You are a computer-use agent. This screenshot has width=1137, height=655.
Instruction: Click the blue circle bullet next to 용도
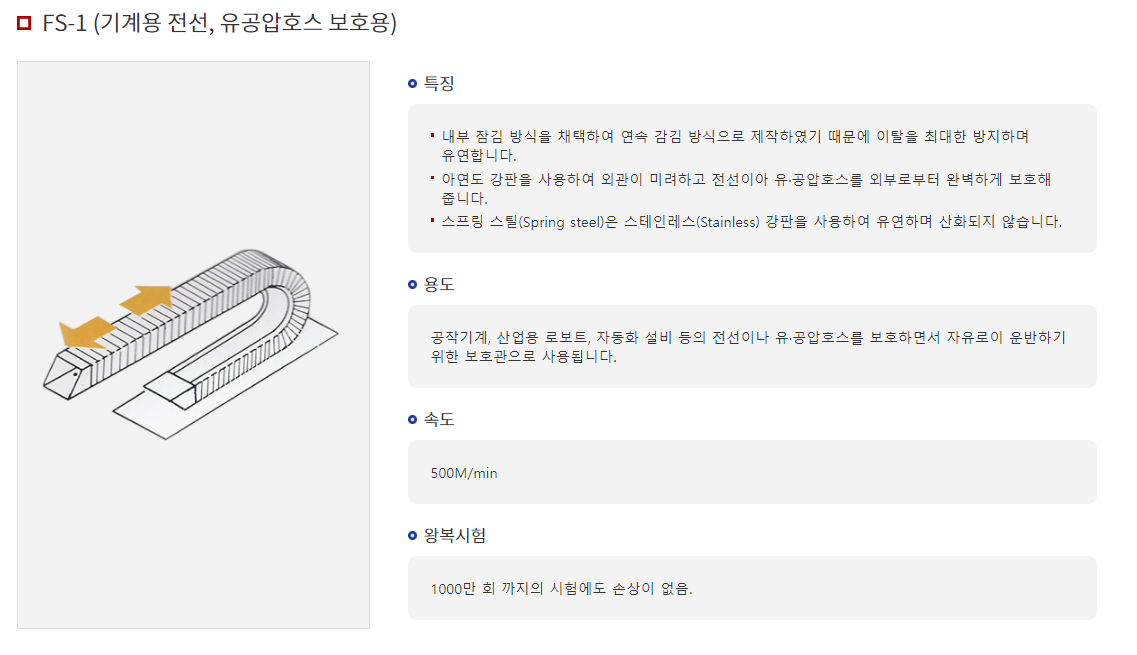(x=412, y=285)
